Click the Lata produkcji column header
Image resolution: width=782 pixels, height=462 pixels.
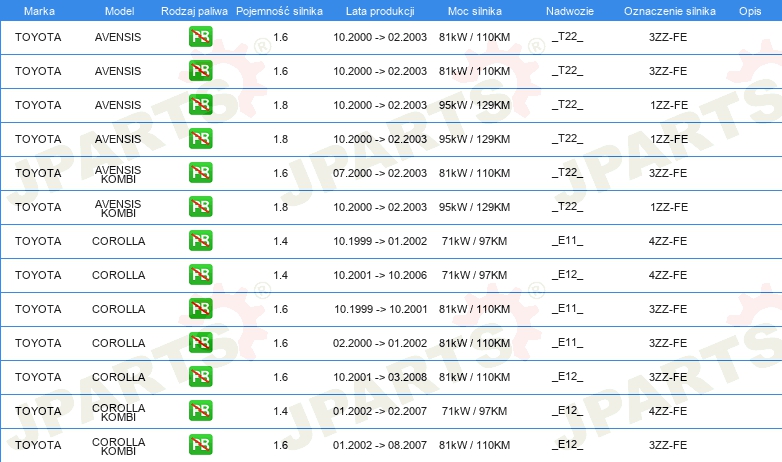[380, 11]
